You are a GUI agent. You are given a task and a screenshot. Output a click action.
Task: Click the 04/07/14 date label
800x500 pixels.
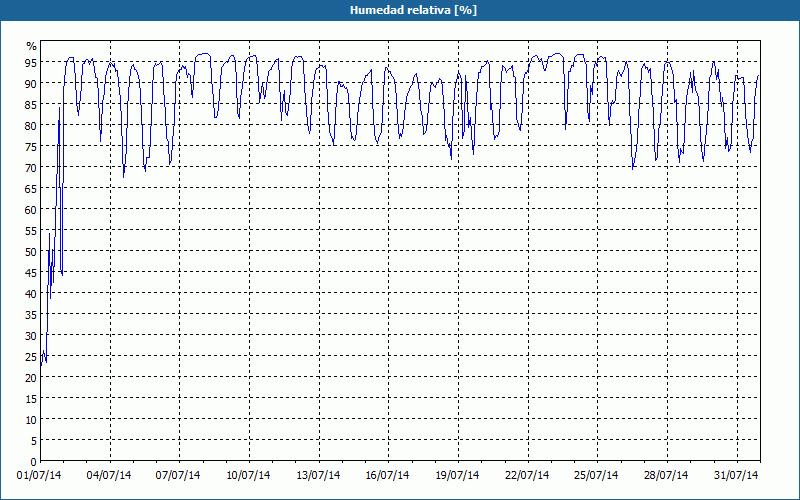tap(109, 476)
